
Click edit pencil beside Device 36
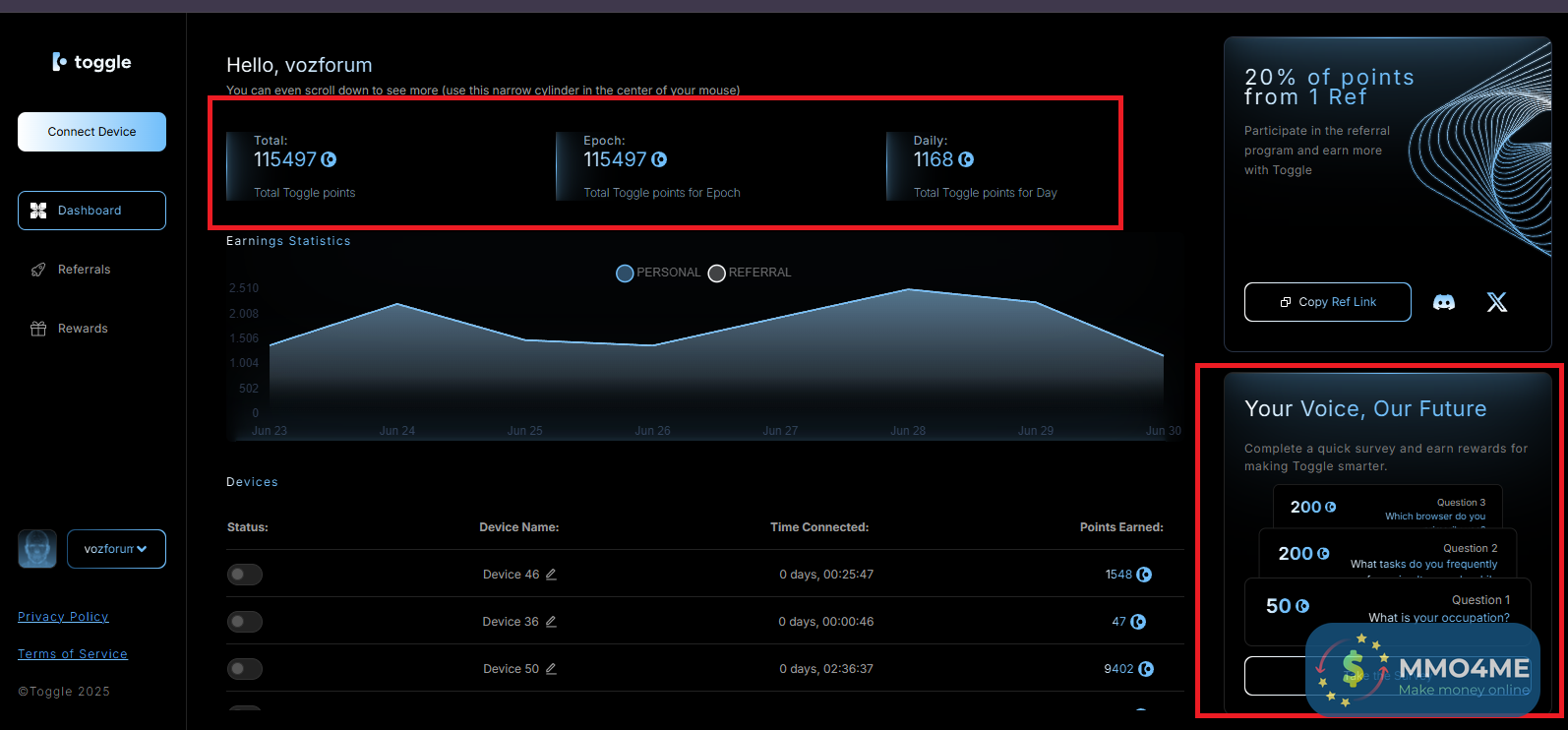click(x=551, y=622)
